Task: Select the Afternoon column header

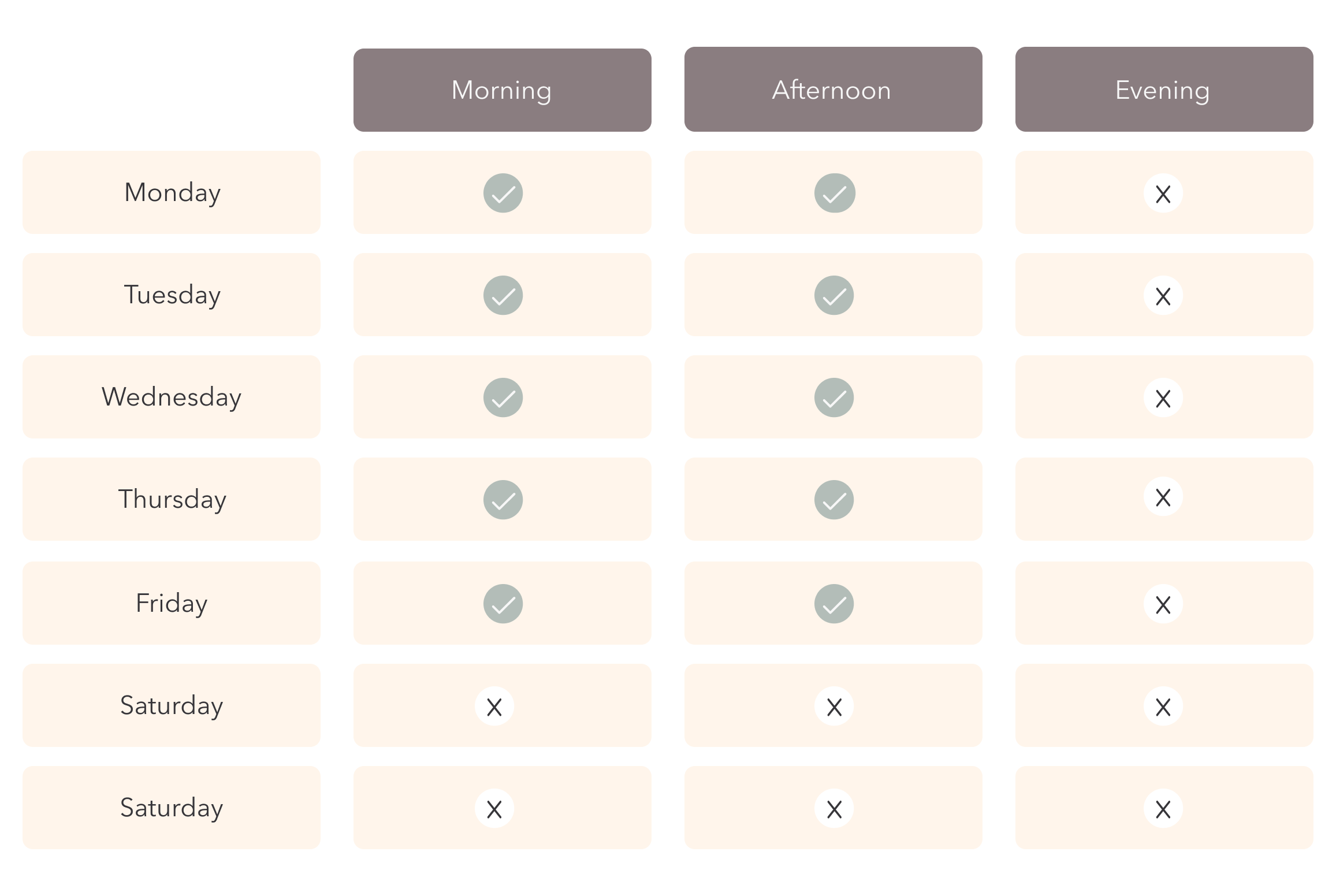Action: pos(833,89)
